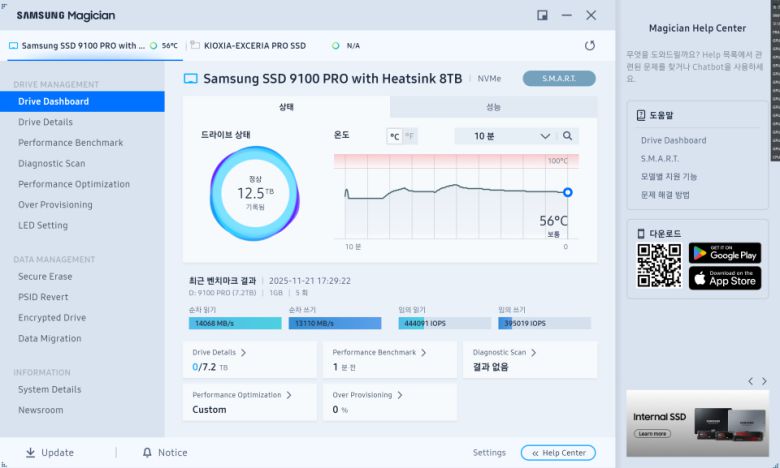The height and width of the screenshot is (468, 780).
Task: Click the 임의 읽기 444091 IOPS bar
Action: coord(444,323)
